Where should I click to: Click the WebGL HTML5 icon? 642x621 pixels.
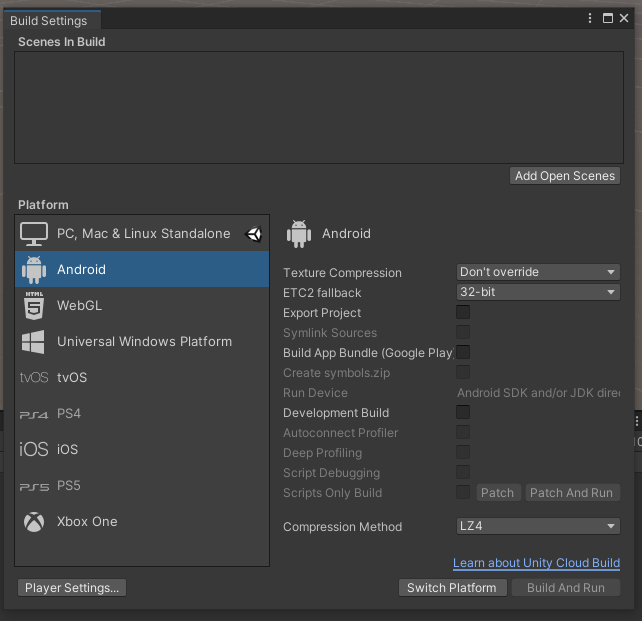coord(34,305)
